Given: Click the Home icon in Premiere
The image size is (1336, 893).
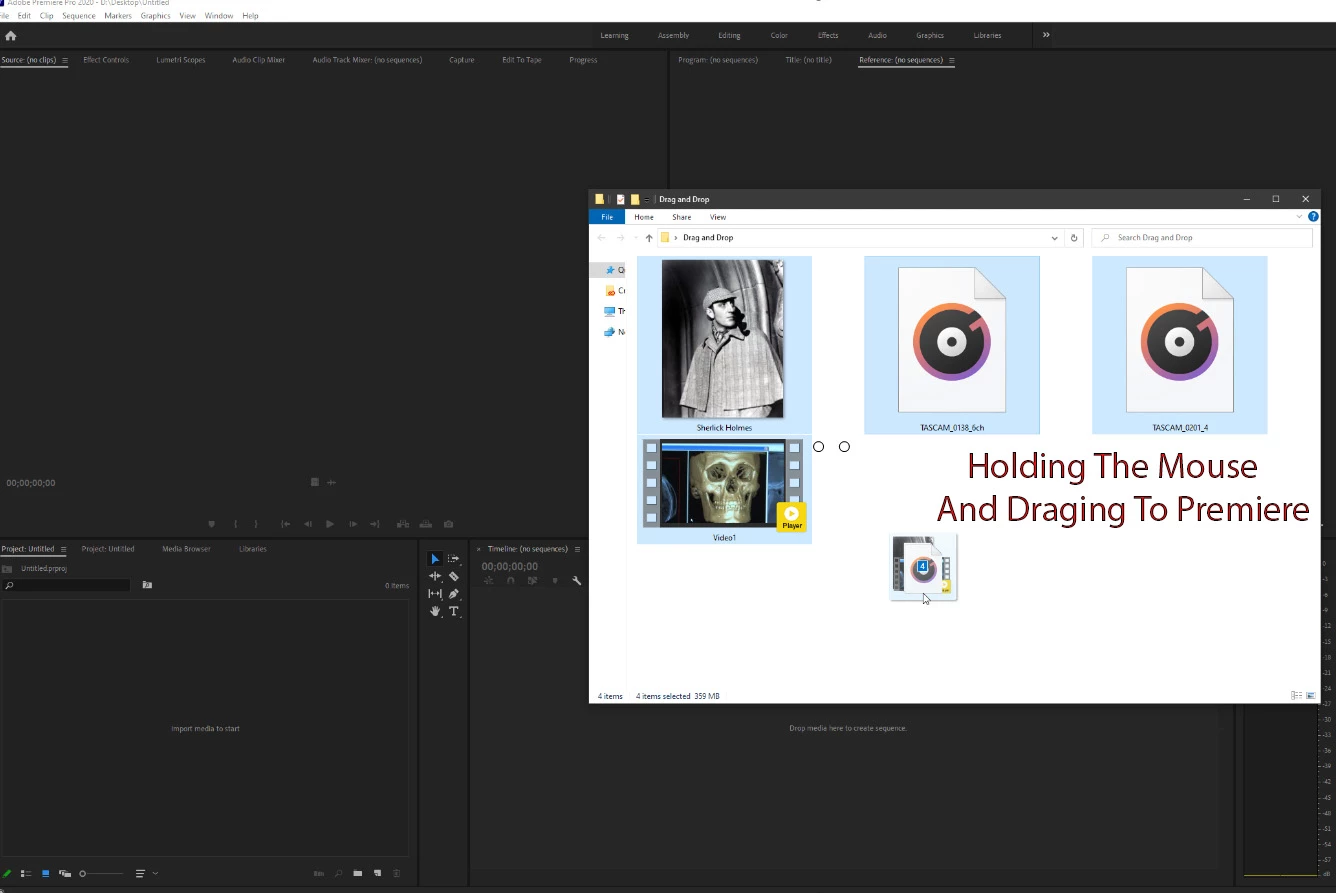Looking at the screenshot, I should pos(11,35).
